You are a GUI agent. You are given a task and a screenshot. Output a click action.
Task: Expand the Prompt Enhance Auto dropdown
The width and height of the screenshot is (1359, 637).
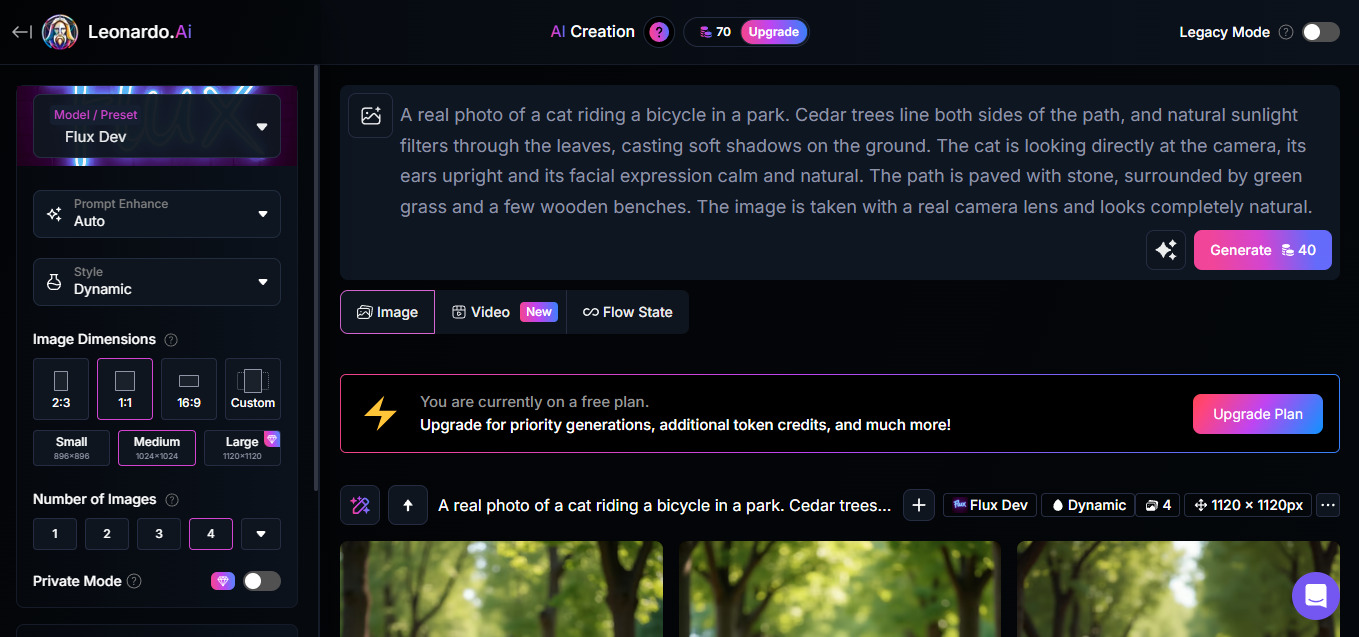coord(157,213)
